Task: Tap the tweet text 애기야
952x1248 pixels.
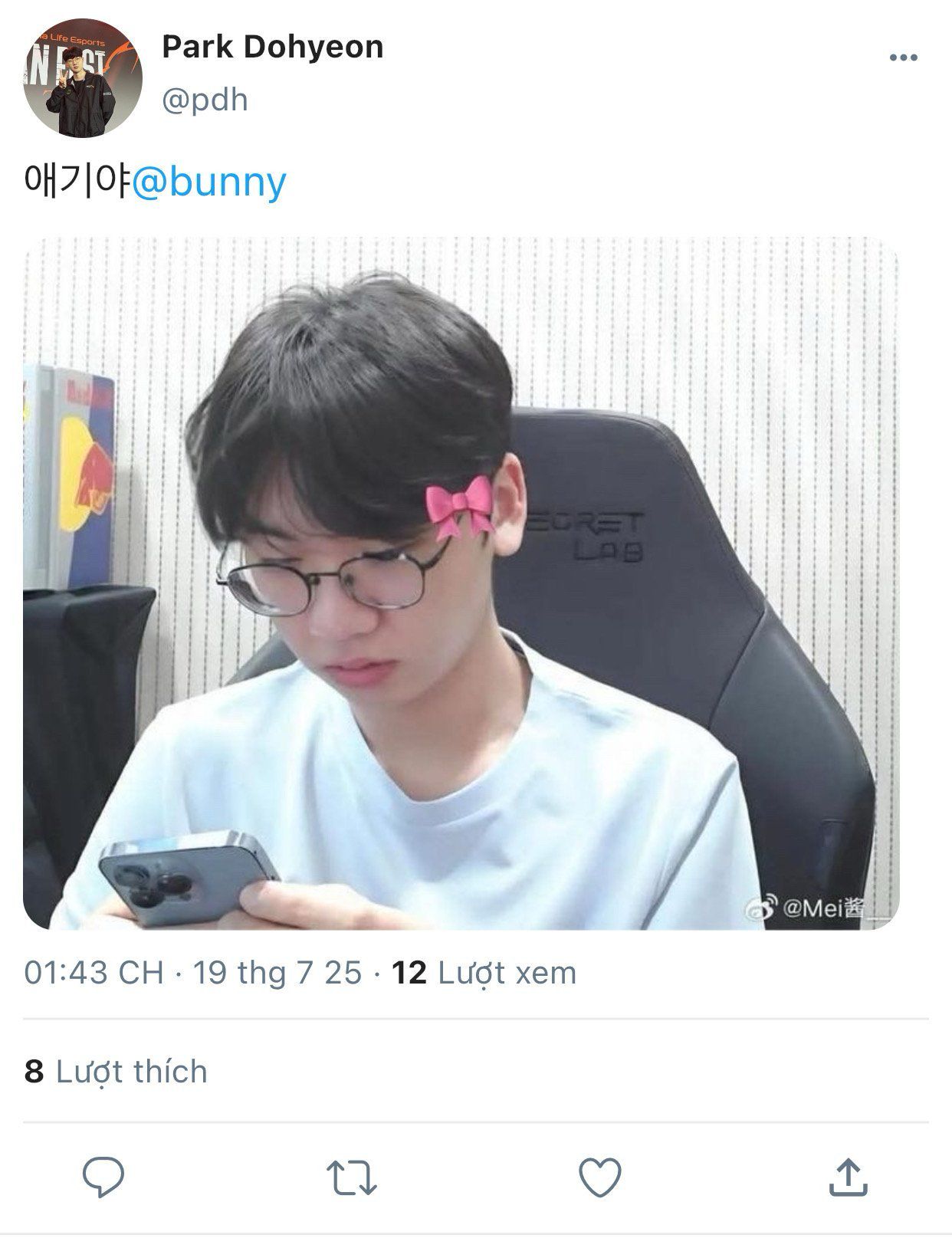Action: pyautogui.click(x=77, y=182)
